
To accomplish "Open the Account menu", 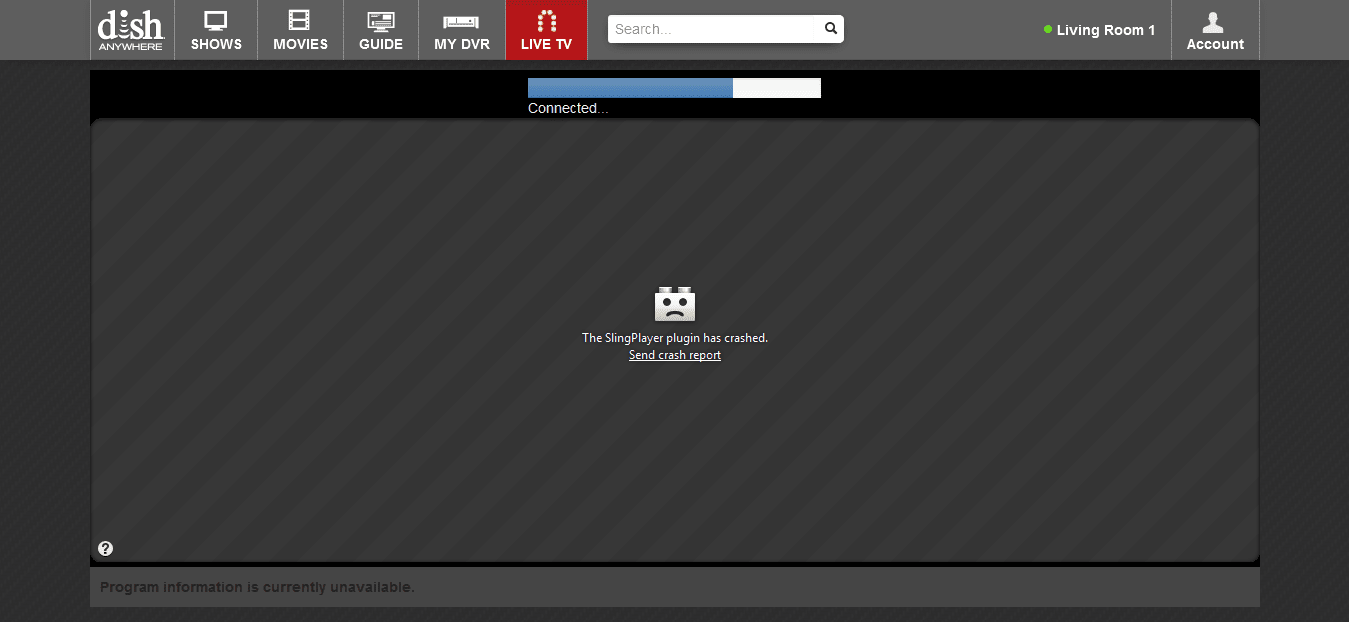I will click(x=1215, y=30).
